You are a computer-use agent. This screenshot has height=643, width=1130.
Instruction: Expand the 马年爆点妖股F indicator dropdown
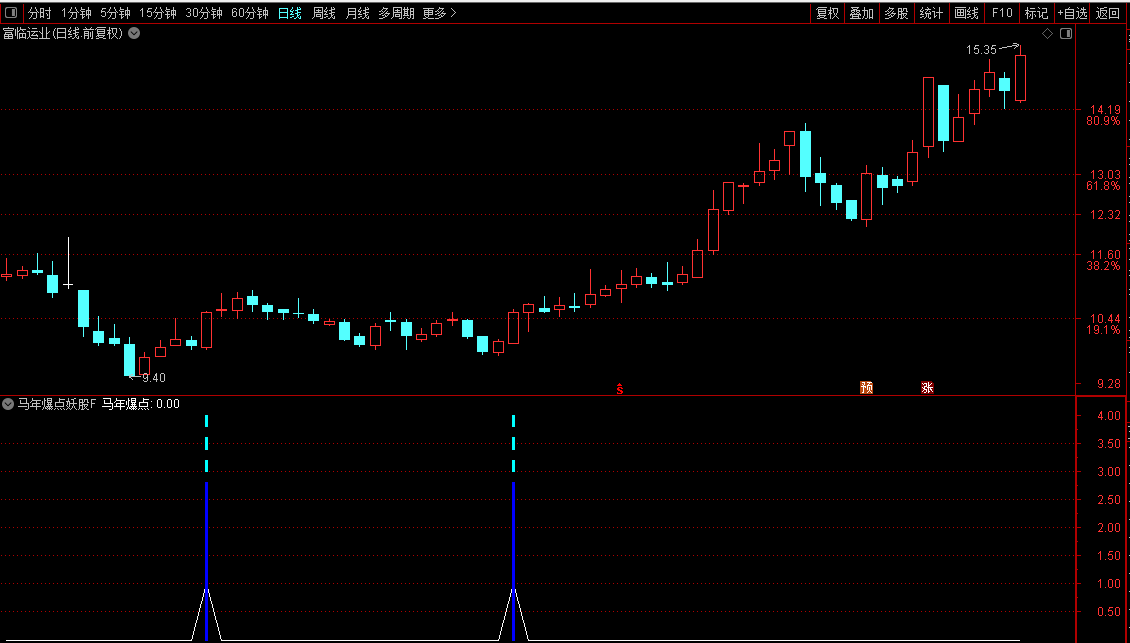8,404
